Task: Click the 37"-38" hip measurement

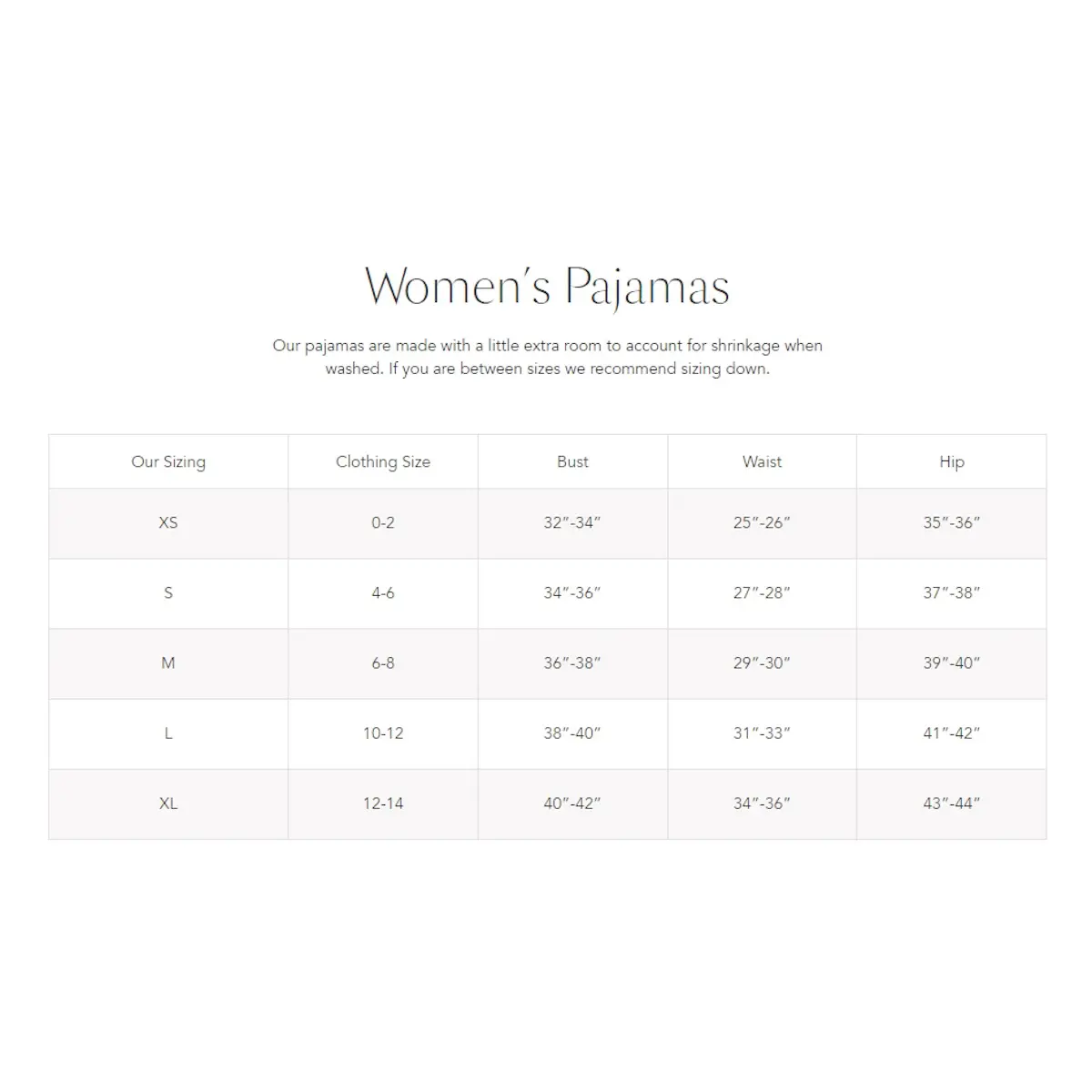Action: click(952, 592)
